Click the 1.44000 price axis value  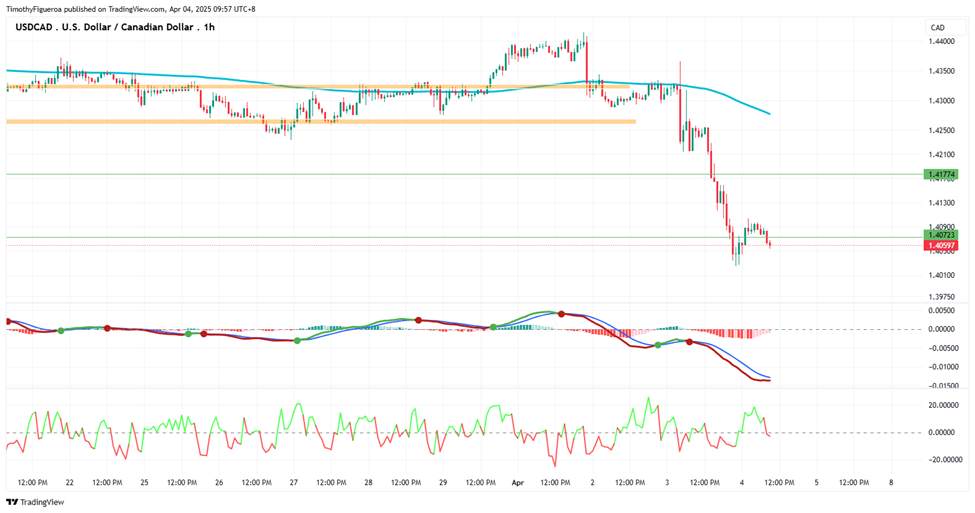[941, 41]
